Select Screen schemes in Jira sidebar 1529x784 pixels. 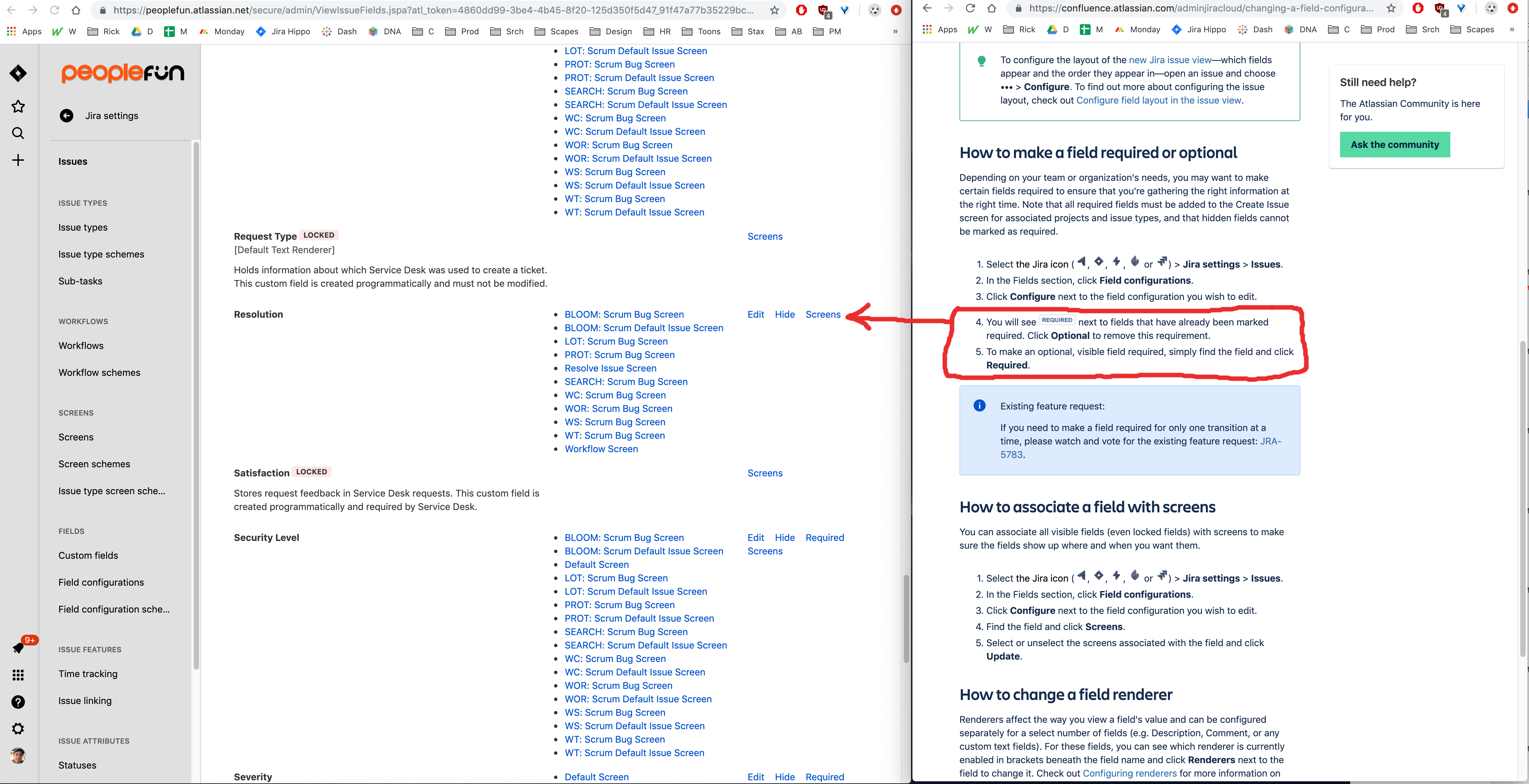click(94, 464)
